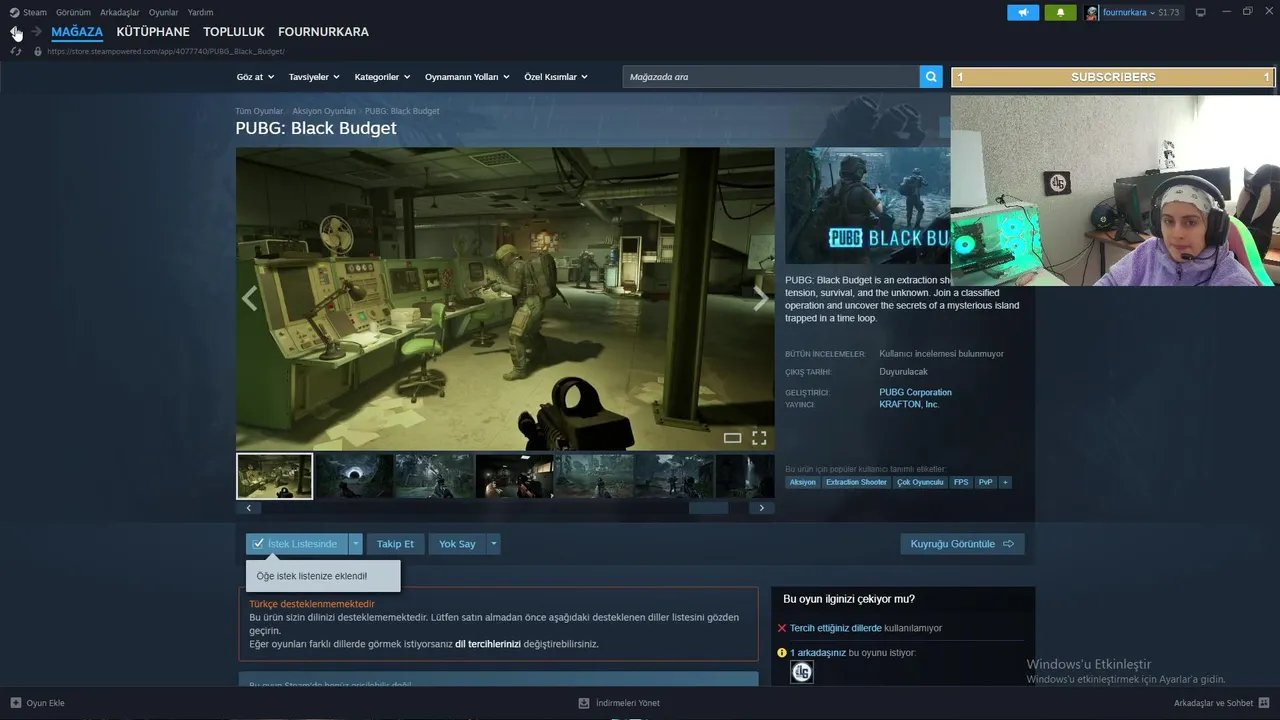Open the Göz at dropdown

coord(255,77)
